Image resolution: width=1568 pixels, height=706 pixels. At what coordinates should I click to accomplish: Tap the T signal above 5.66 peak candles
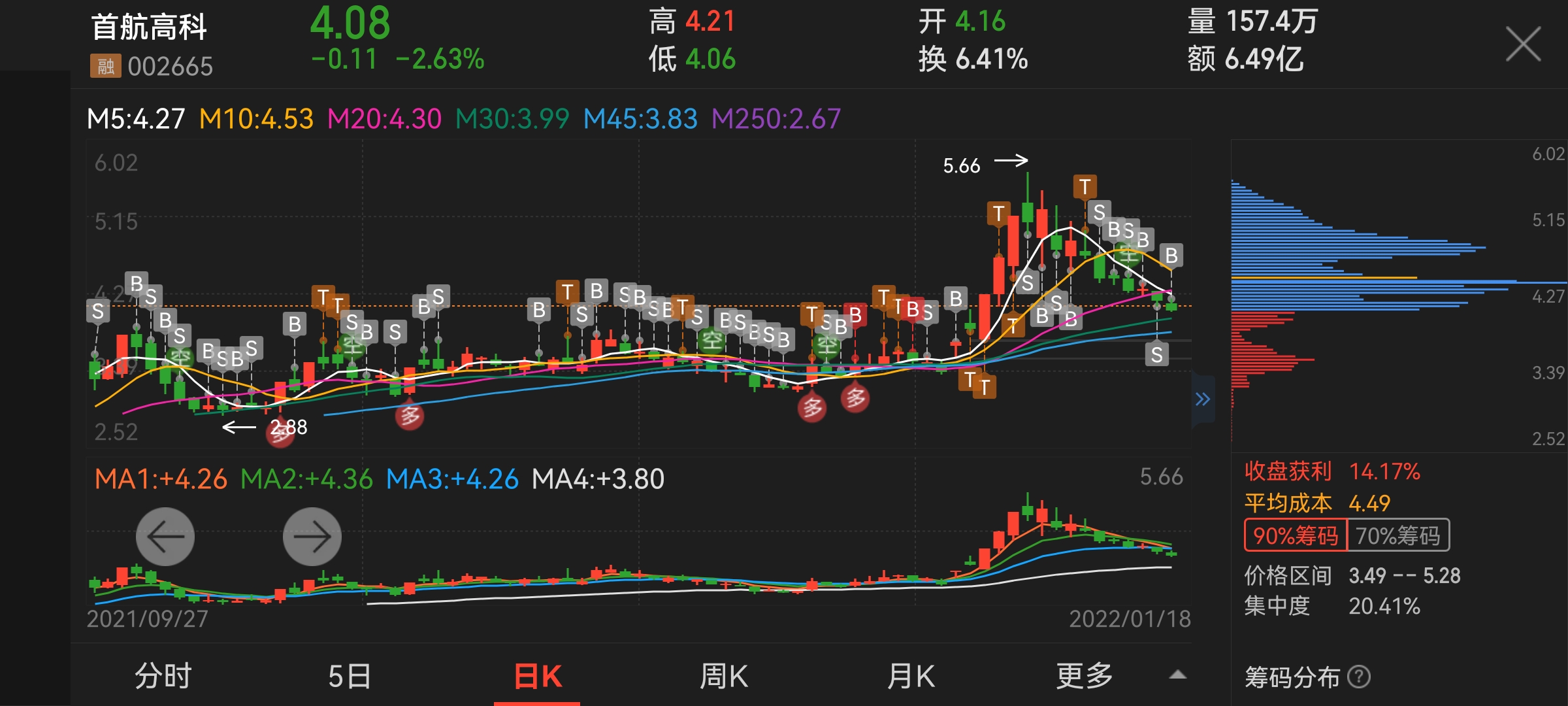click(x=1085, y=187)
